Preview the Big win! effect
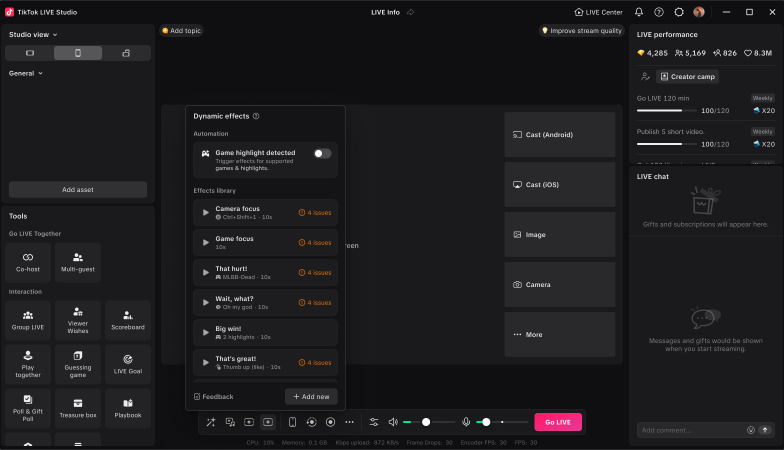784x450 pixels. tap(206, 332)
